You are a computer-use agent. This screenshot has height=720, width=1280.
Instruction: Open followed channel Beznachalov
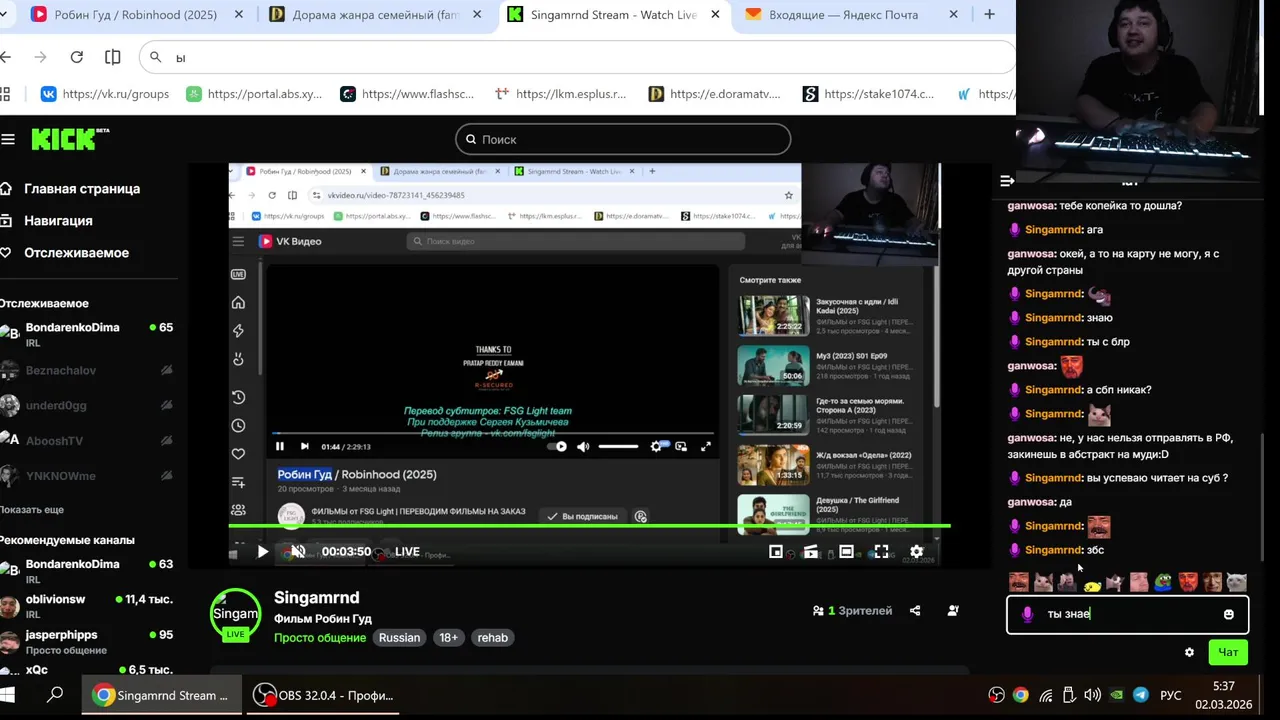coord(88,370)
